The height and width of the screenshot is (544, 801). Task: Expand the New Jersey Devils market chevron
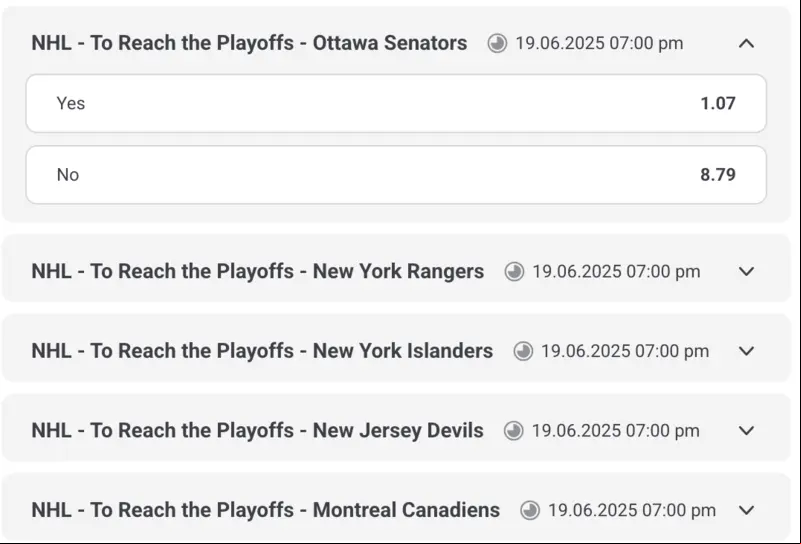coord(746,431)
